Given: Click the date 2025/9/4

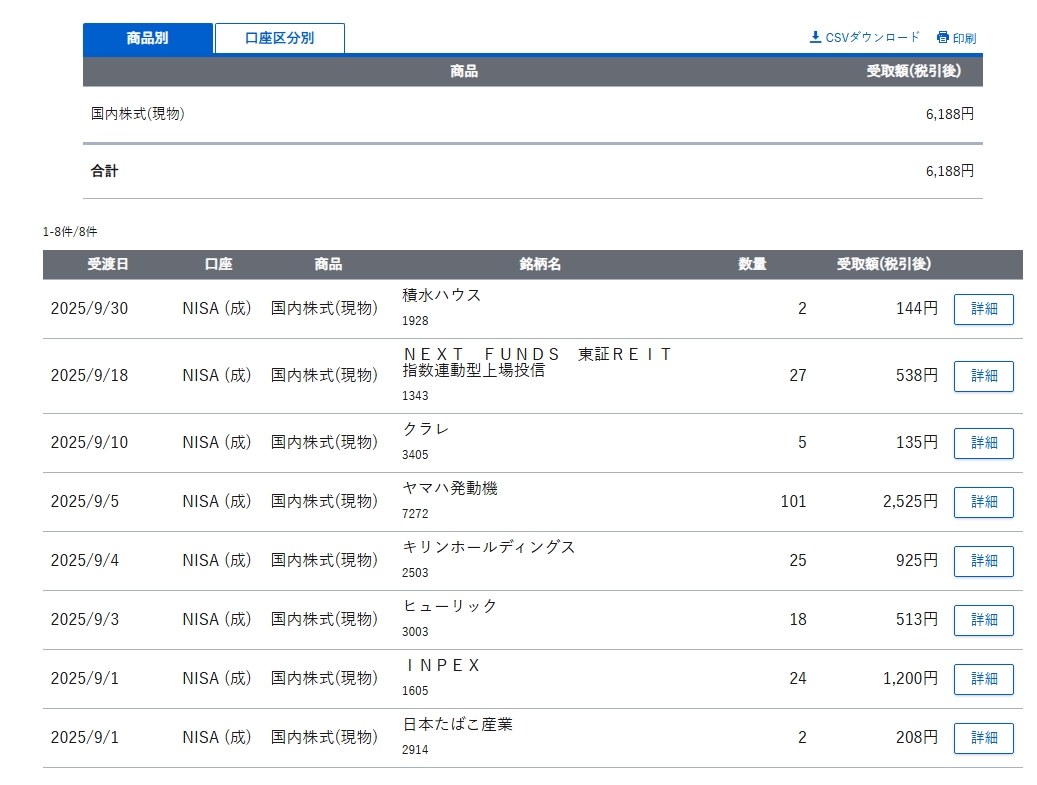Looking at the screenshot, I should (x=85, y=560).
